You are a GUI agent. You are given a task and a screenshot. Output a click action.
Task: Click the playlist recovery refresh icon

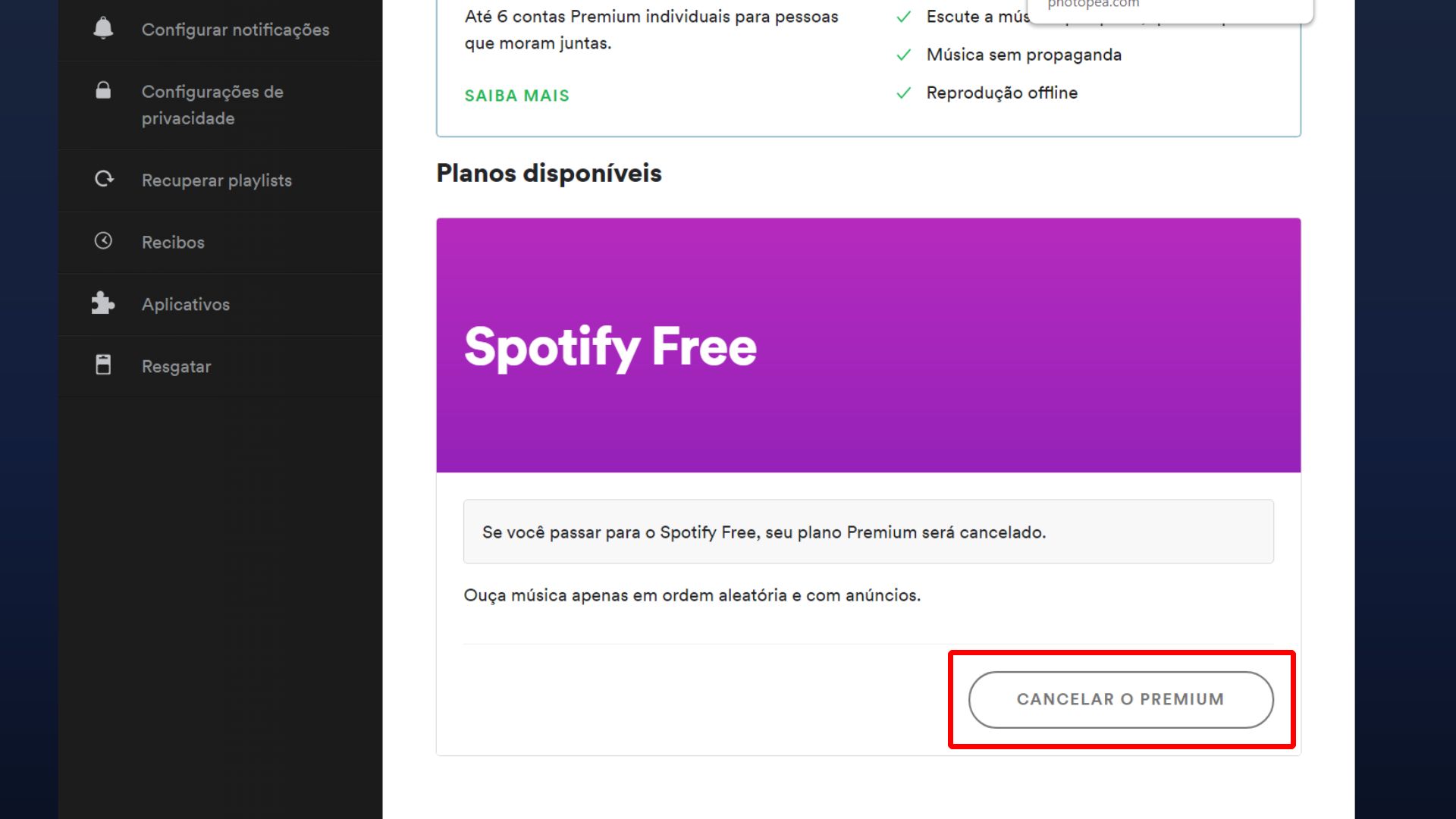(103, 179)
